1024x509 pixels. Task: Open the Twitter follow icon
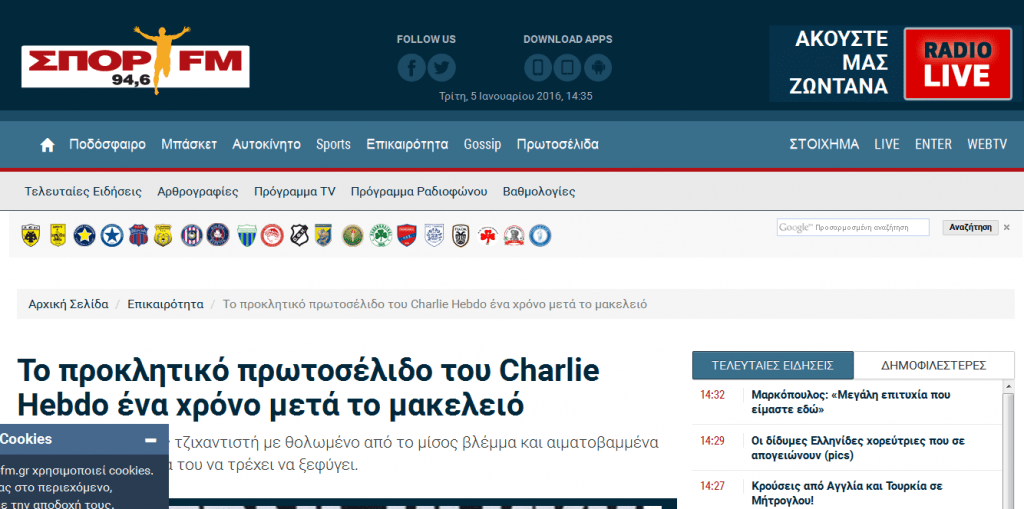[441, 67]
